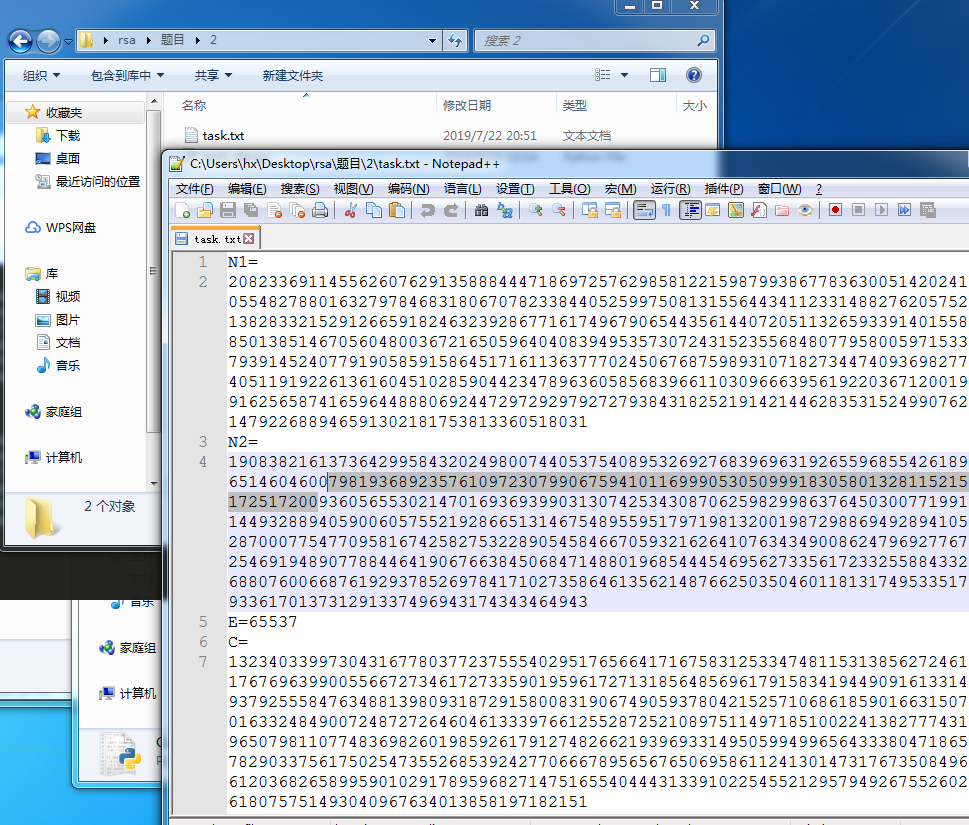Screen dimensions: 969x825
Task: Paste with the clipboard icon
Action: (397, 211)
